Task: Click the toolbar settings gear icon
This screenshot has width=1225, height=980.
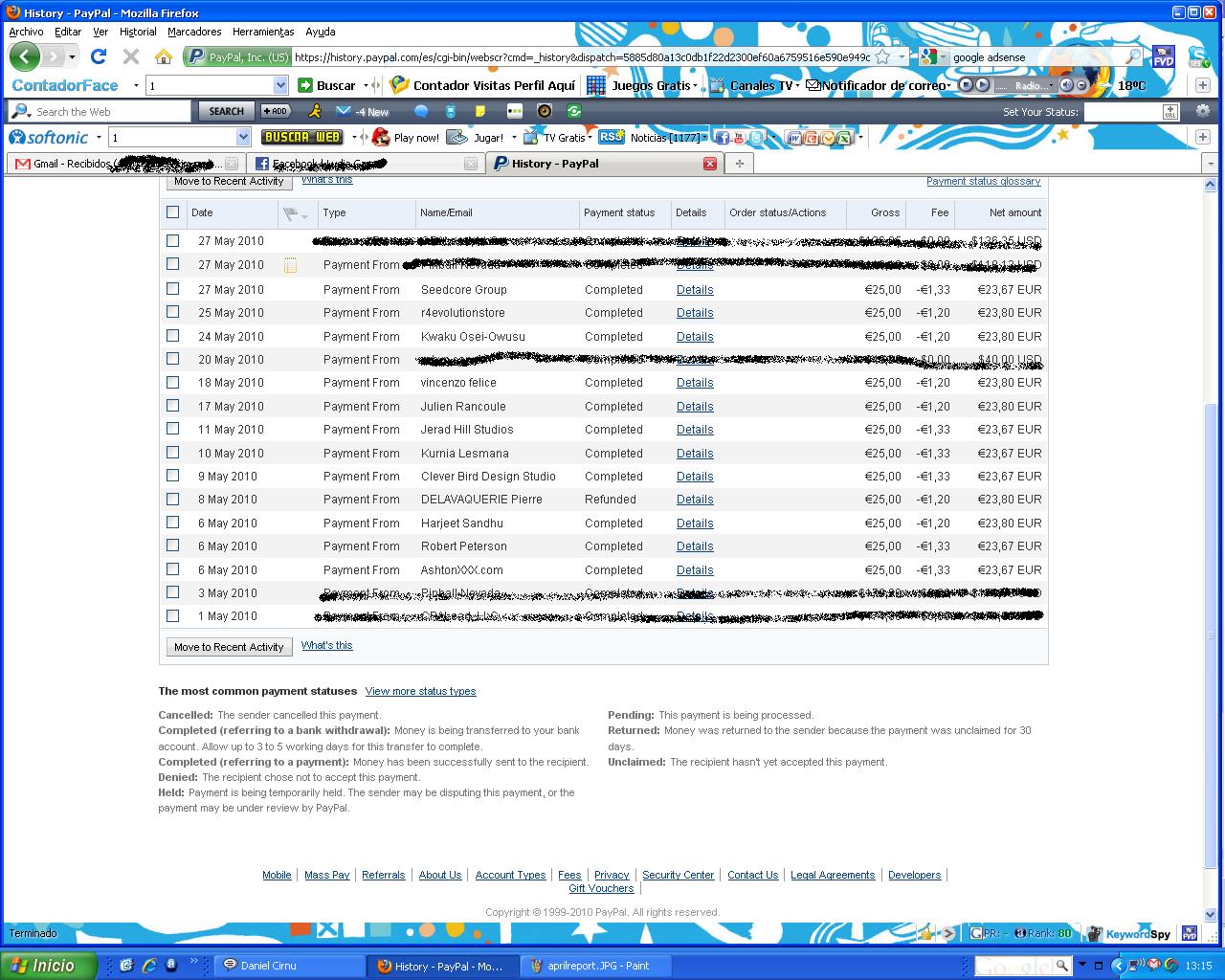Action: click(1203, 111)
